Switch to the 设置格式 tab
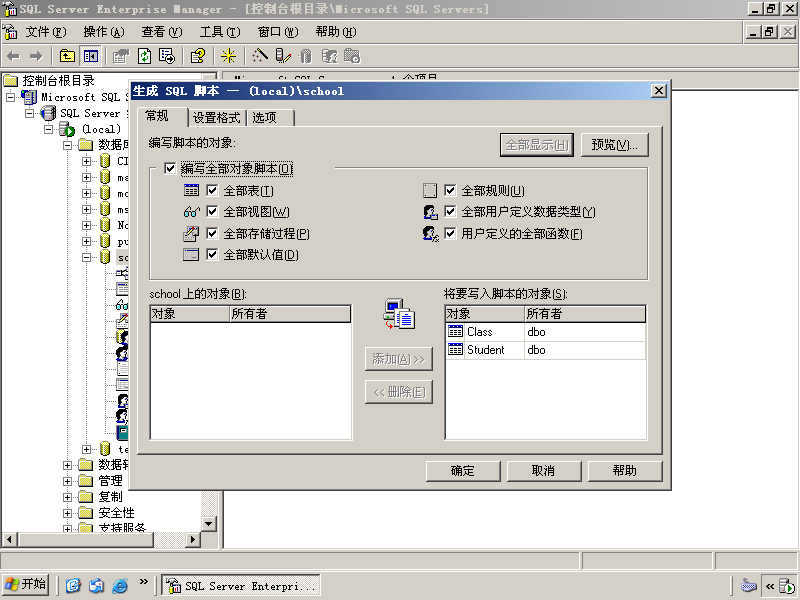The image size is (800, 600). pyautogui.click(x=216, y=117)
